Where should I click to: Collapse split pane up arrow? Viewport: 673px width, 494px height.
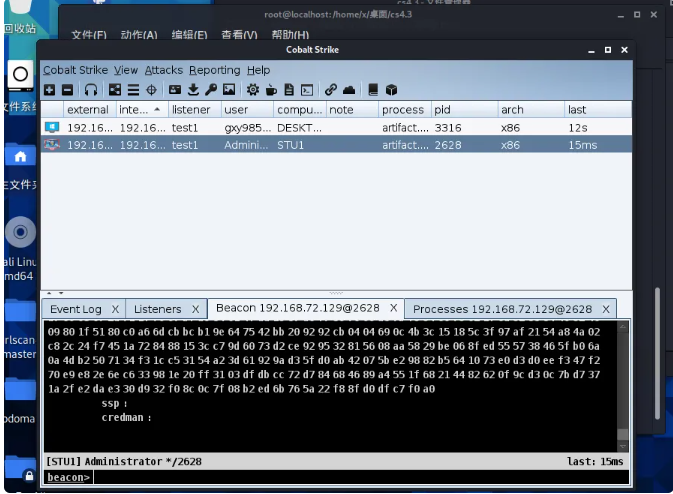[49, 293]
